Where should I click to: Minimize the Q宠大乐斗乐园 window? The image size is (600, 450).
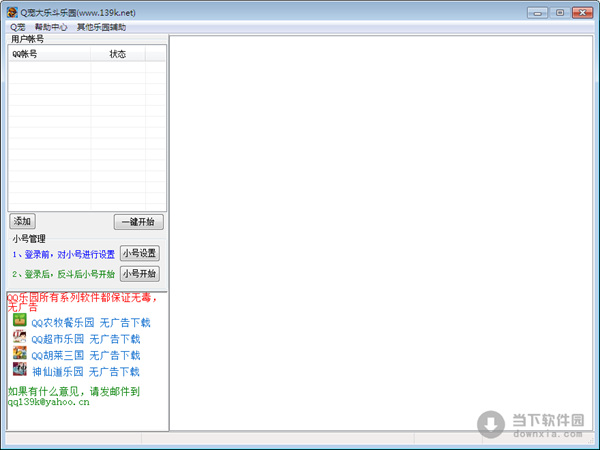point(537,13)
